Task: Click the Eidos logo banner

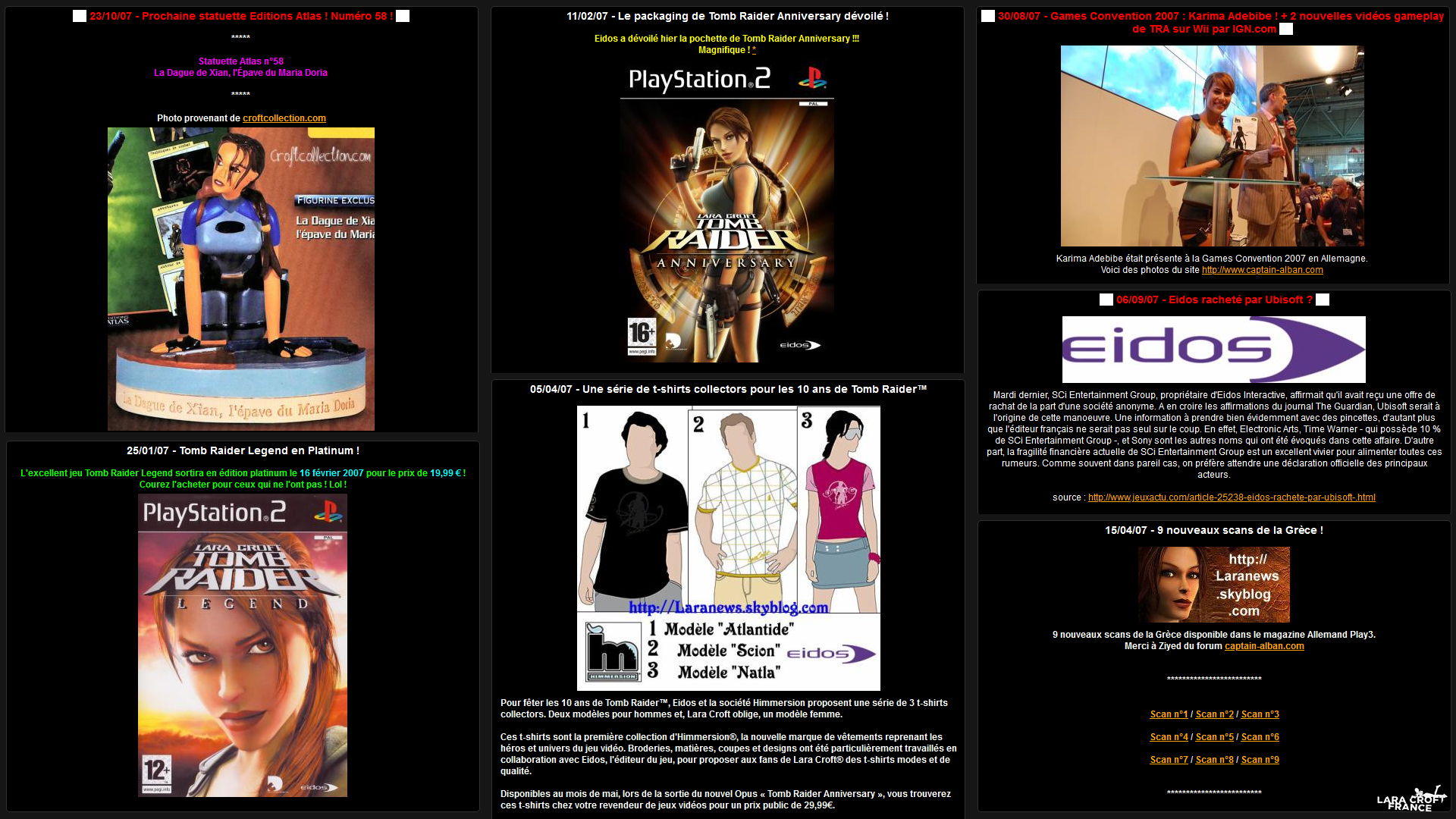Action: click(1213, 350)
